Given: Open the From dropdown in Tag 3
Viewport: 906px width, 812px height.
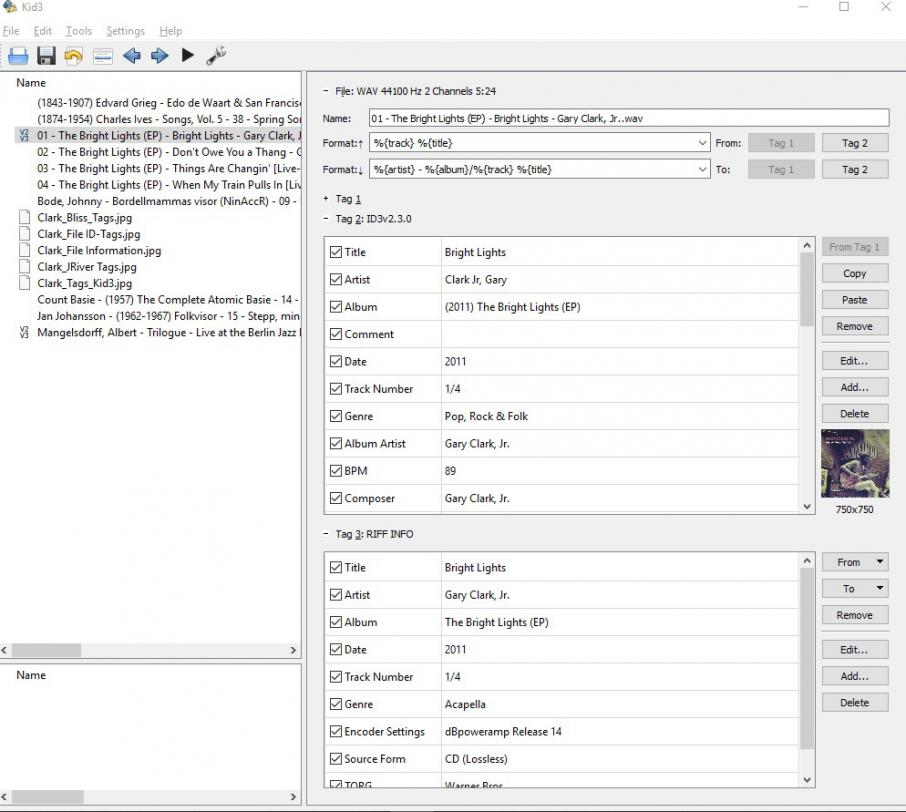Looking at the screenshot, I should pyautogui.click(x=854, y=562).
